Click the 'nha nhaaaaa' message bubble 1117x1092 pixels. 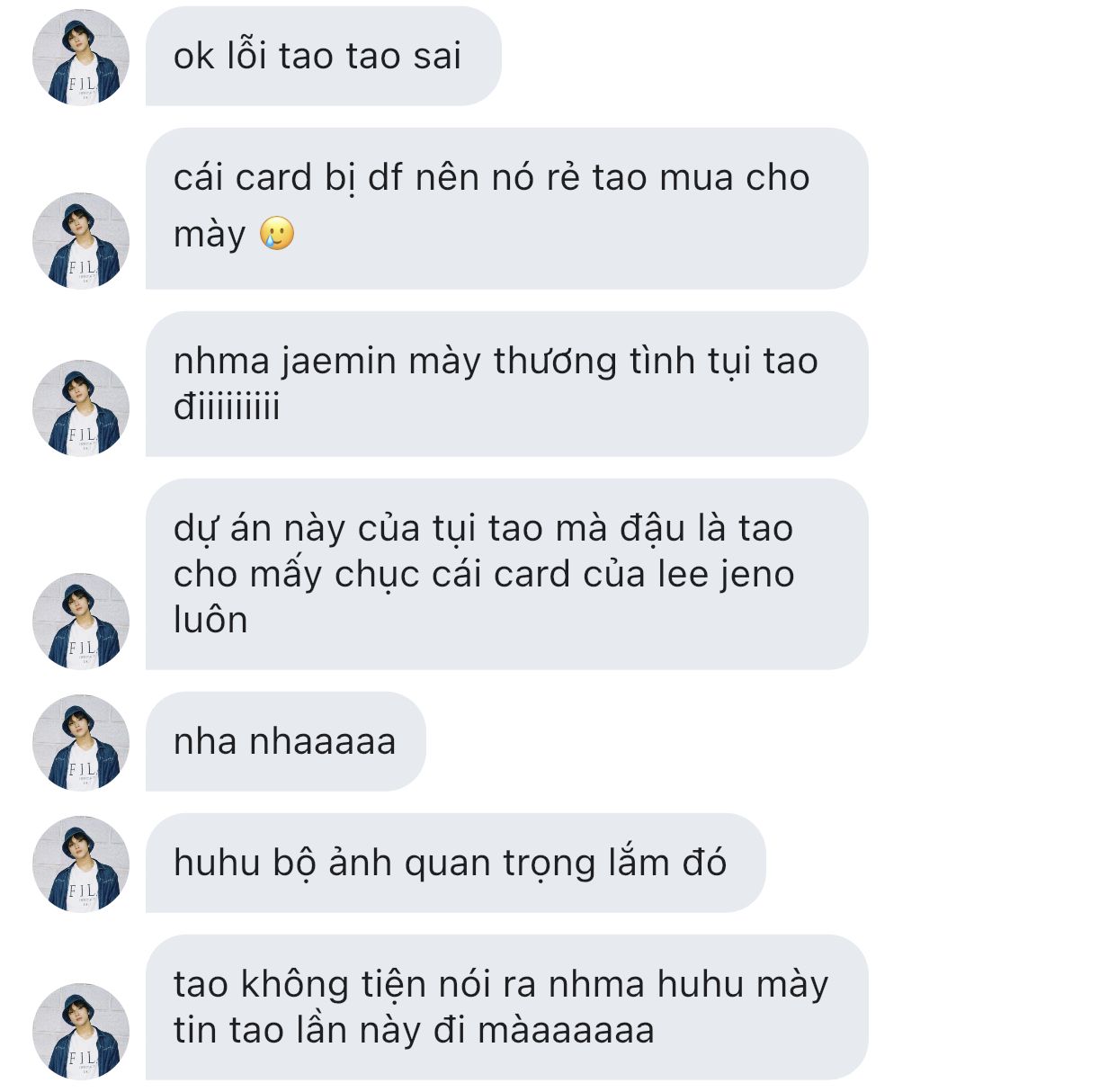click(x=285, y=741)
